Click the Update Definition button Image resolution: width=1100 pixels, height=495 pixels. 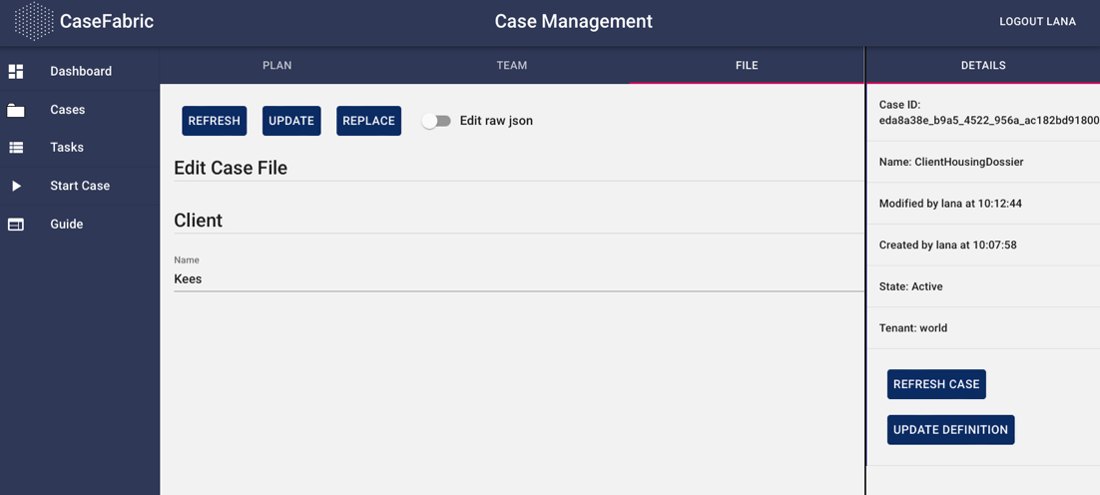950,430
